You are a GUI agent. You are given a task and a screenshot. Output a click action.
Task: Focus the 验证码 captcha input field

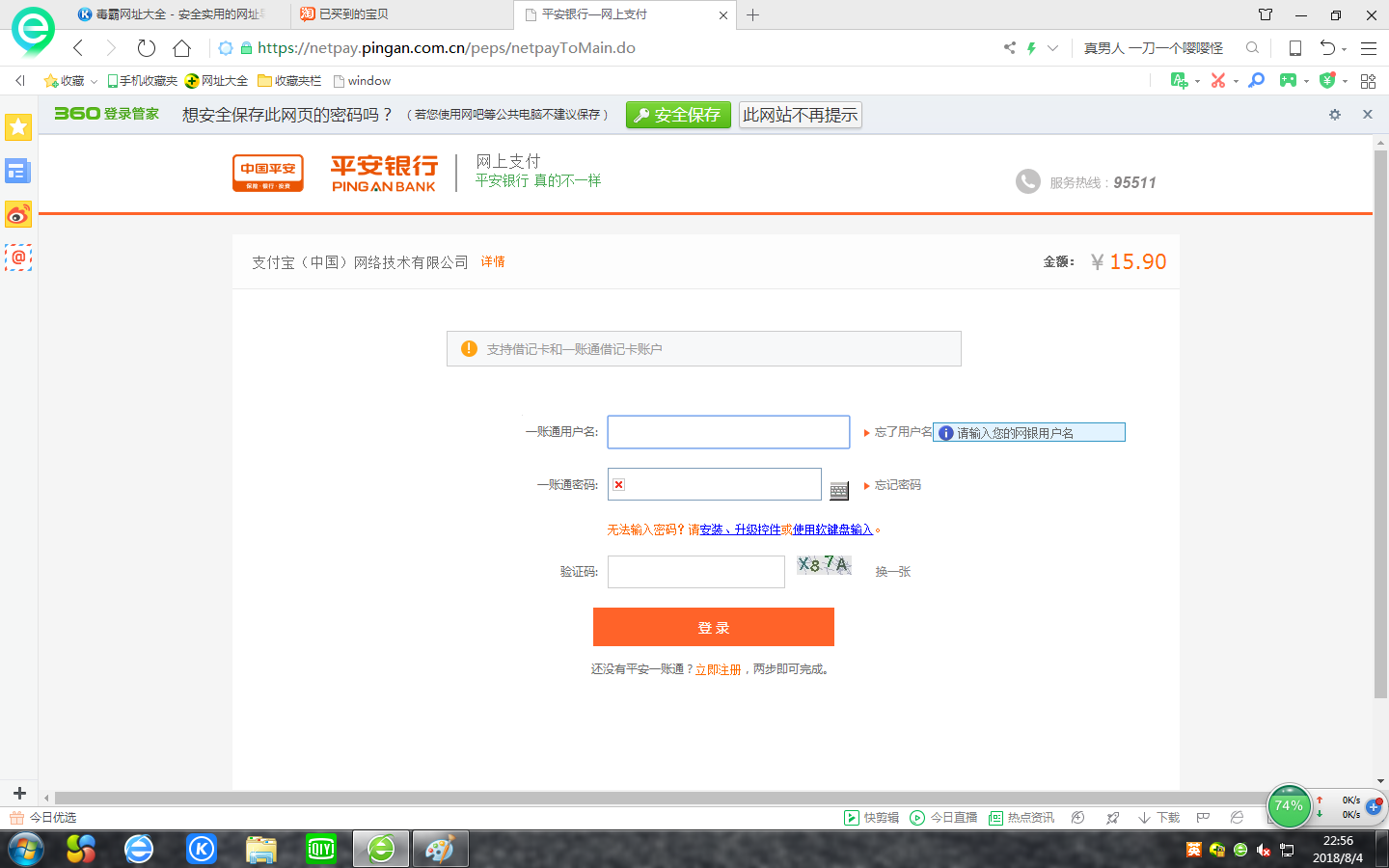tap(696, 572)
